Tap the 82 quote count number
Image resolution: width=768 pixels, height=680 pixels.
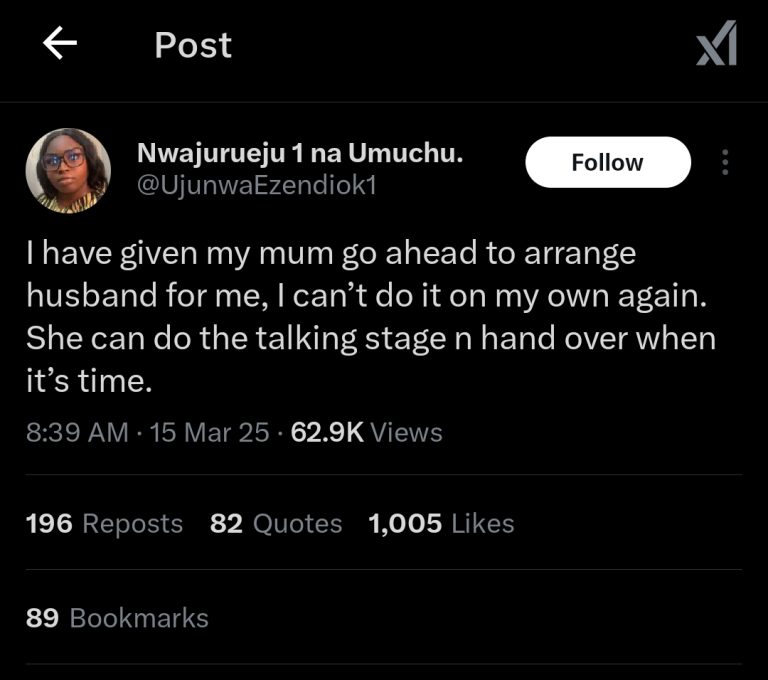[x=226, y=524]
